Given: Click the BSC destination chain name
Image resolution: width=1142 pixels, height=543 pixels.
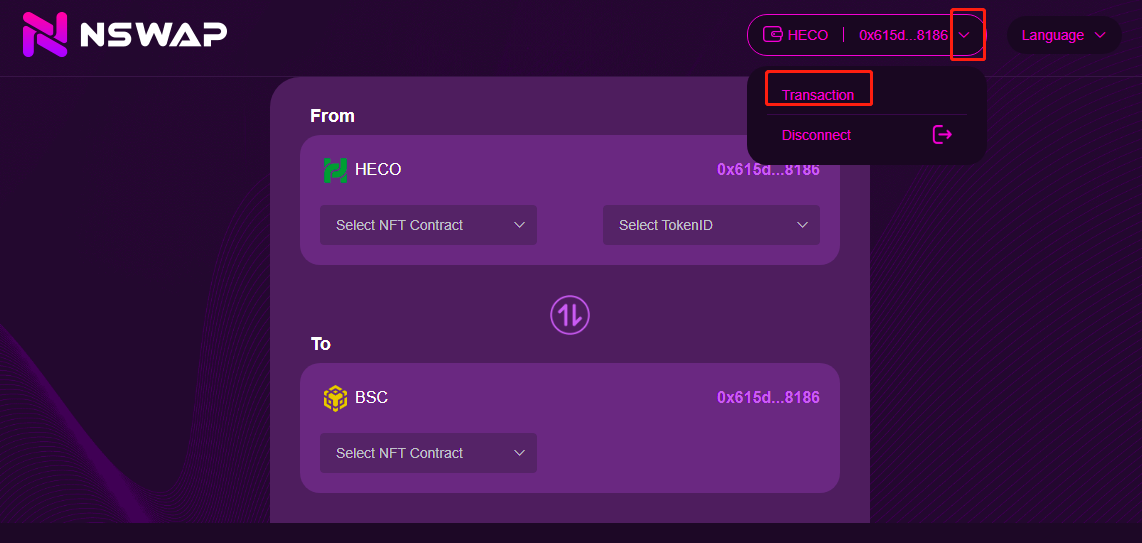Looking at the screenshot, I should point(371,397).
